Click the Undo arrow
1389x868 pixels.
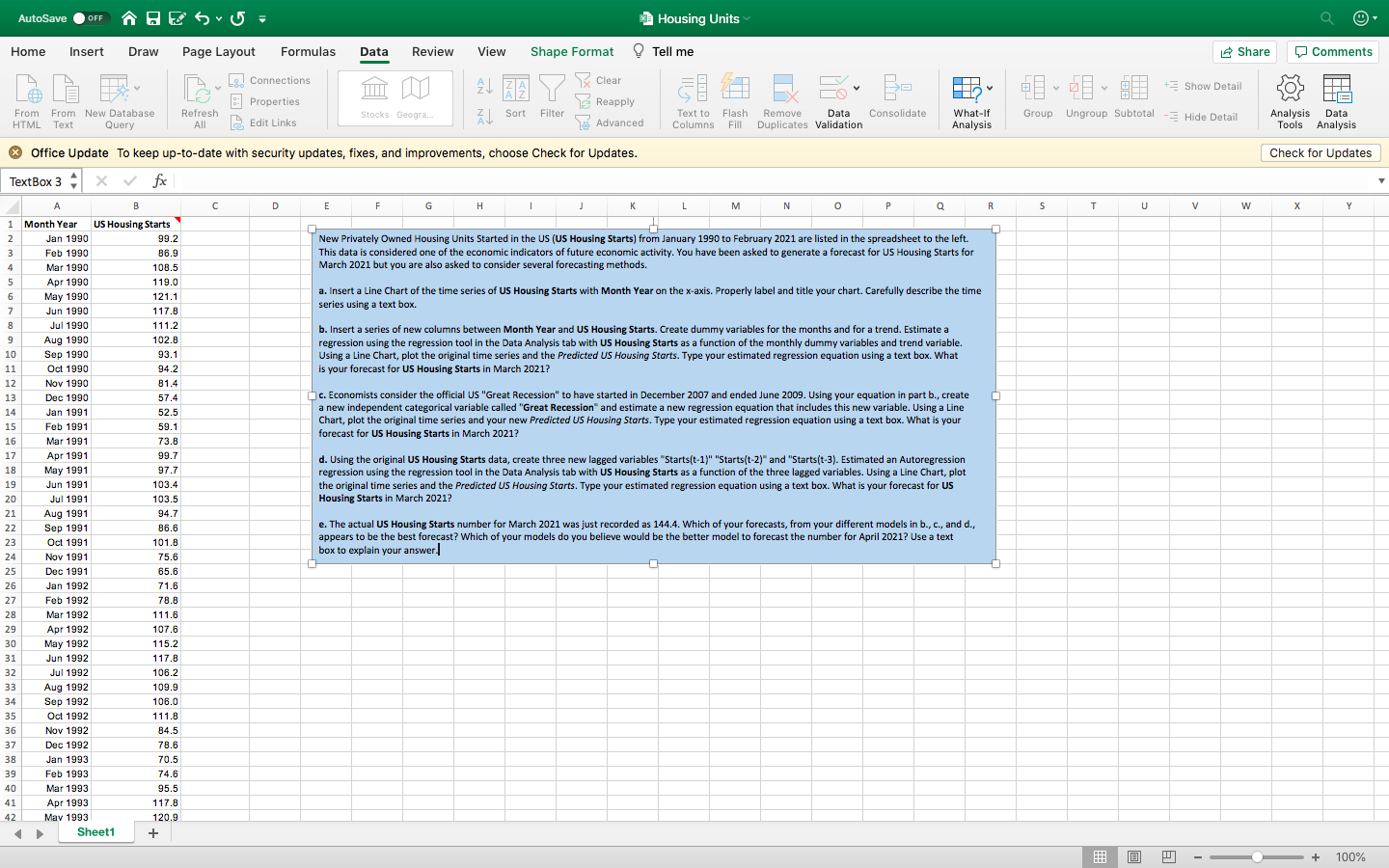(x=202, y=18)
